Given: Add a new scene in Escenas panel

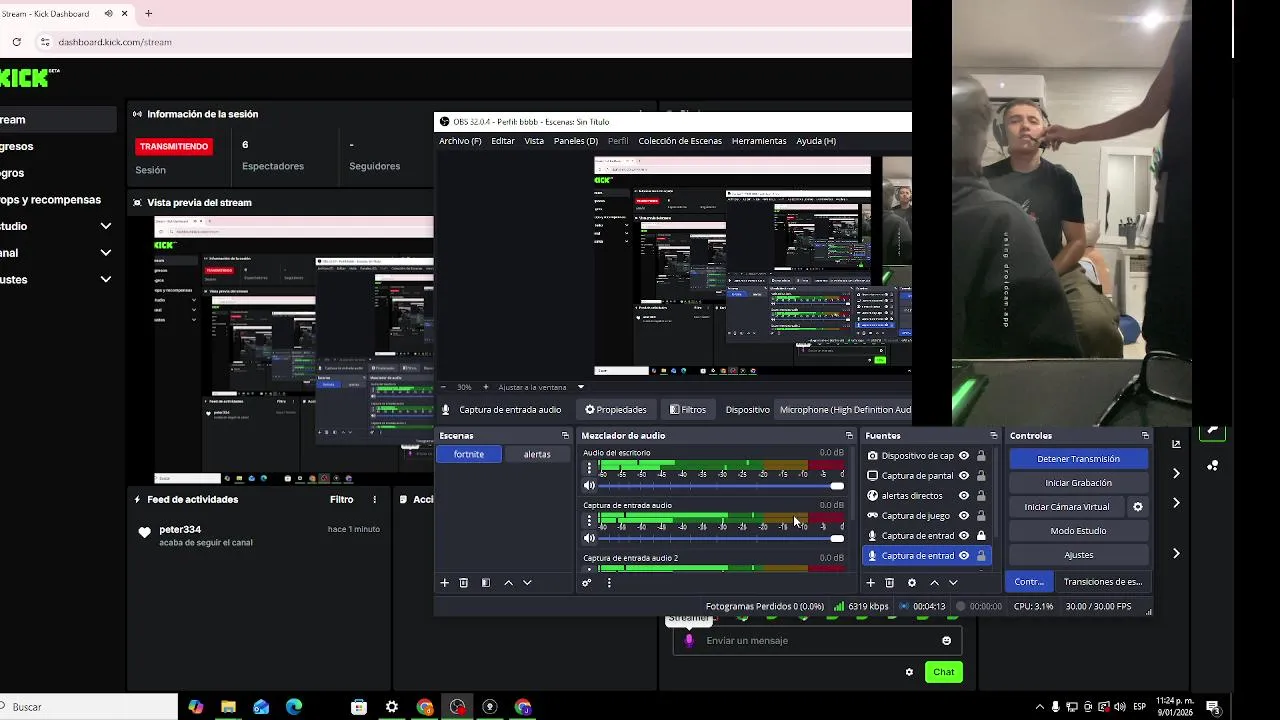Looking at the screenshot, I should pos(445,583).
